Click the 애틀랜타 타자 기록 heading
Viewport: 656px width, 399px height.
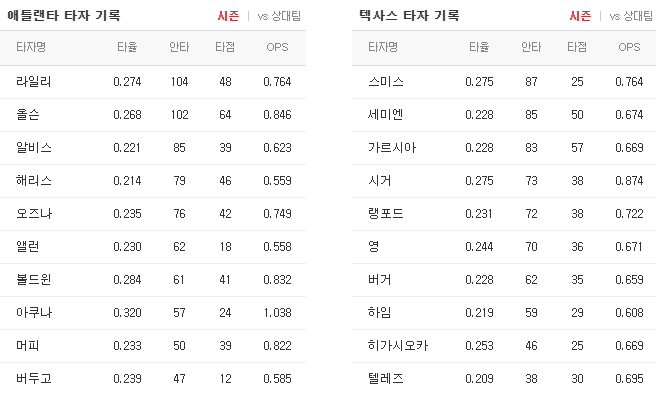(x=64, y=15)
